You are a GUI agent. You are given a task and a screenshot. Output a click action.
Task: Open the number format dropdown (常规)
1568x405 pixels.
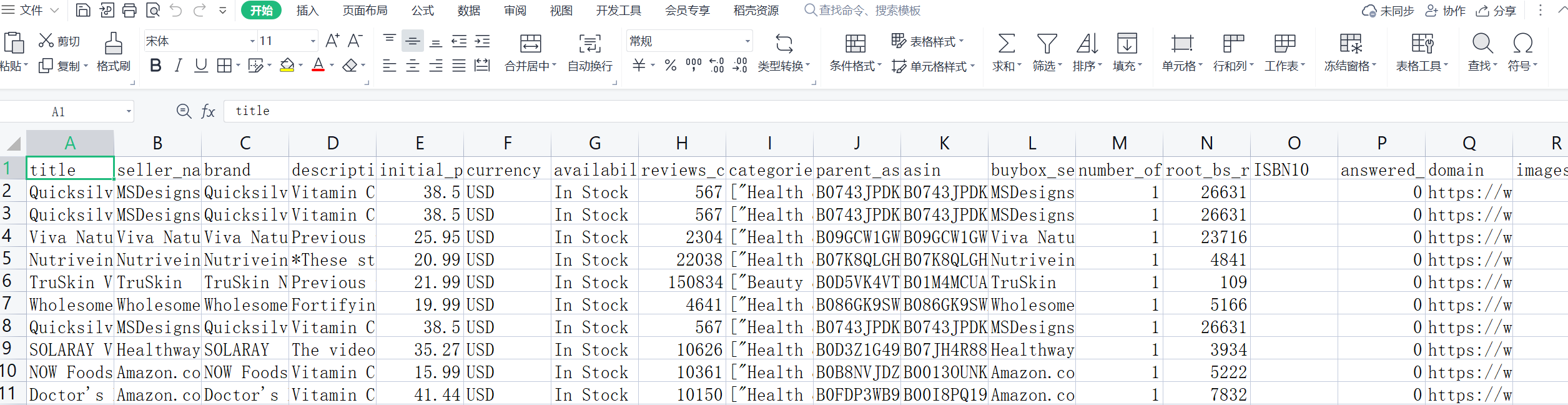747,41
